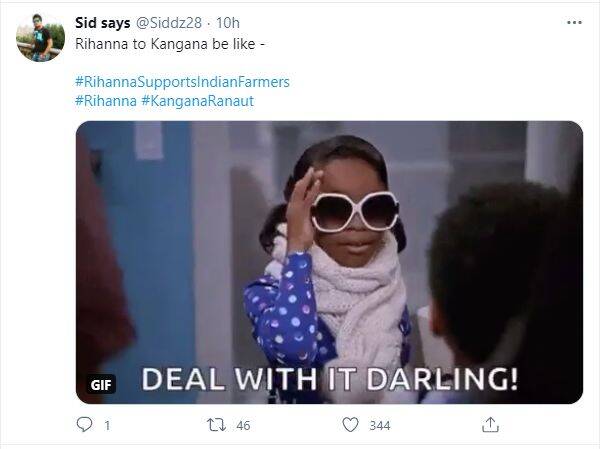Open the three-dot more options menu

point(574,22)
